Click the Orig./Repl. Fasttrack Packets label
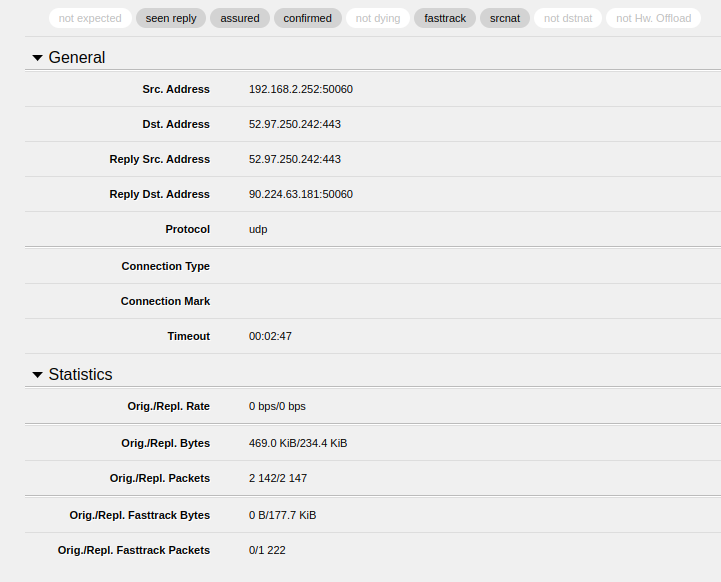721x582 pixels. coord(134,550)
